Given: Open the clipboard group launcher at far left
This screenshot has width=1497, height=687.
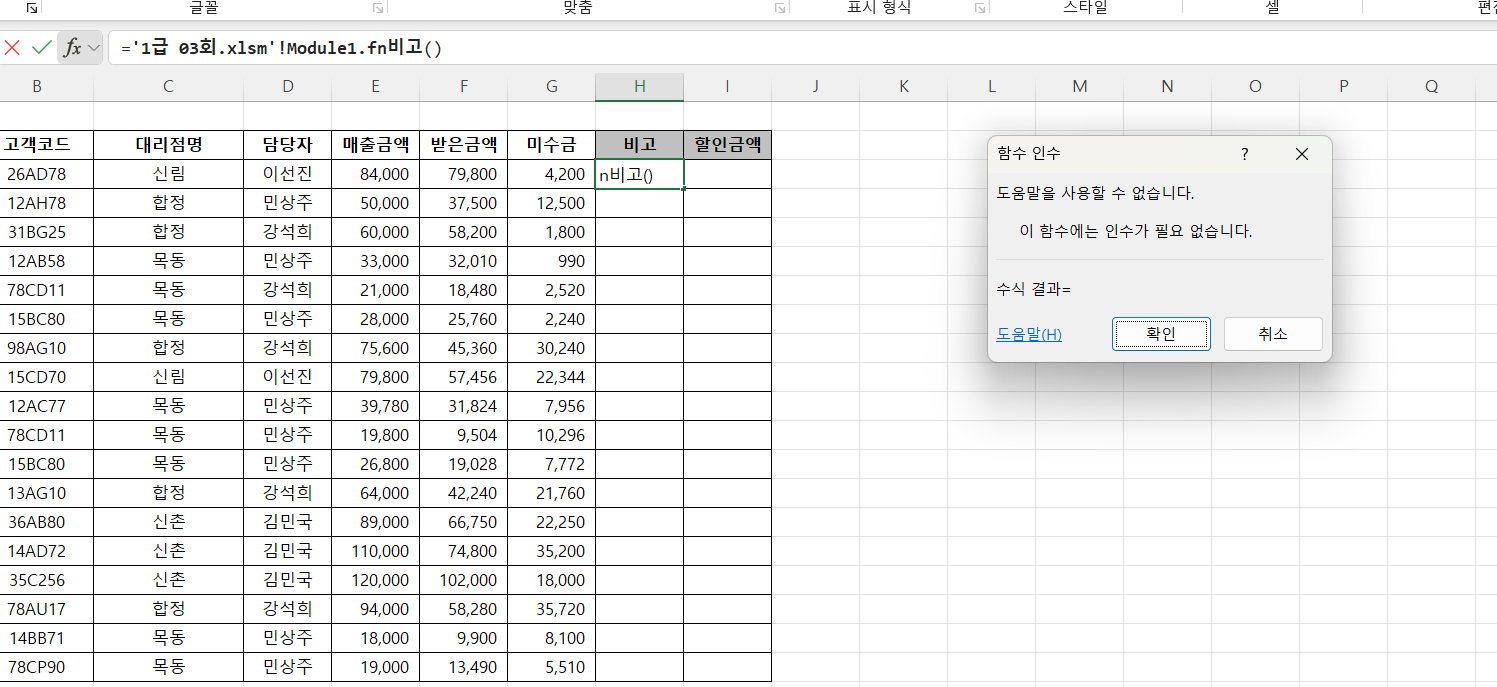Looking at the screenshot, I should [31, 8].
